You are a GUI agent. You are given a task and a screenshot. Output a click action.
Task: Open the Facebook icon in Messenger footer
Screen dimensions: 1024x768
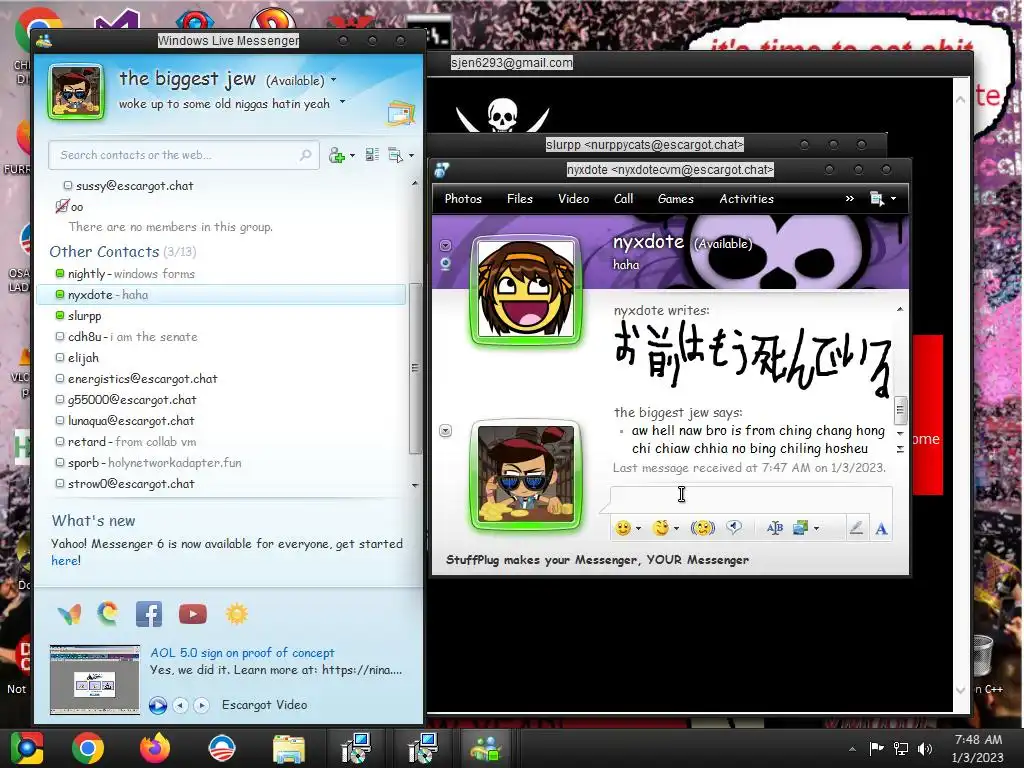(149, 614)
